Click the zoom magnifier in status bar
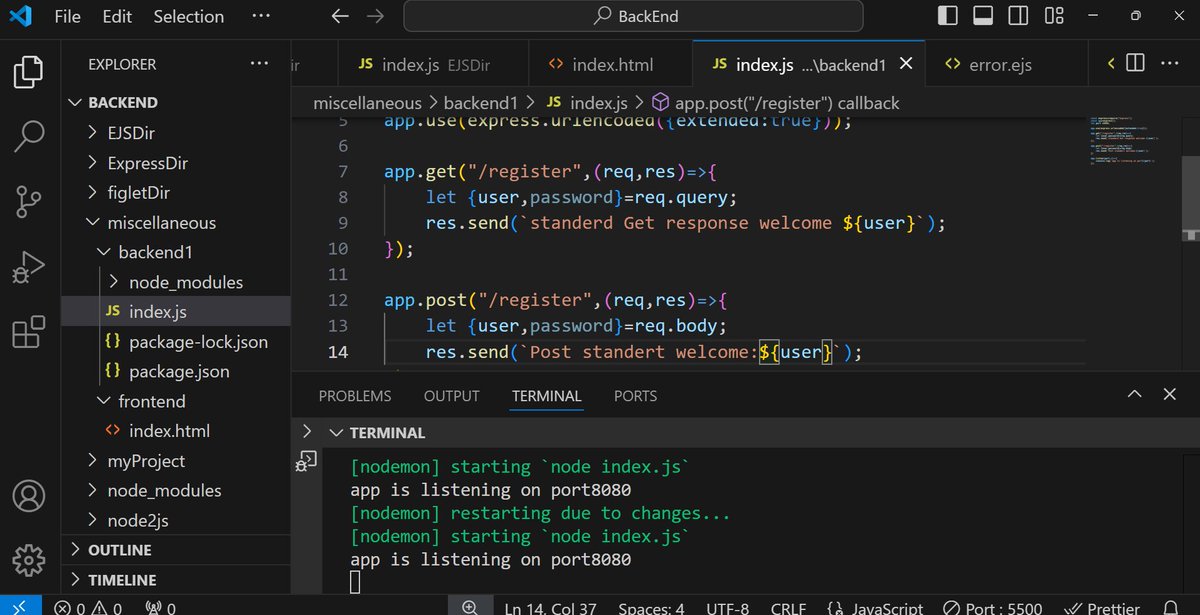 (x=469, y=607)
